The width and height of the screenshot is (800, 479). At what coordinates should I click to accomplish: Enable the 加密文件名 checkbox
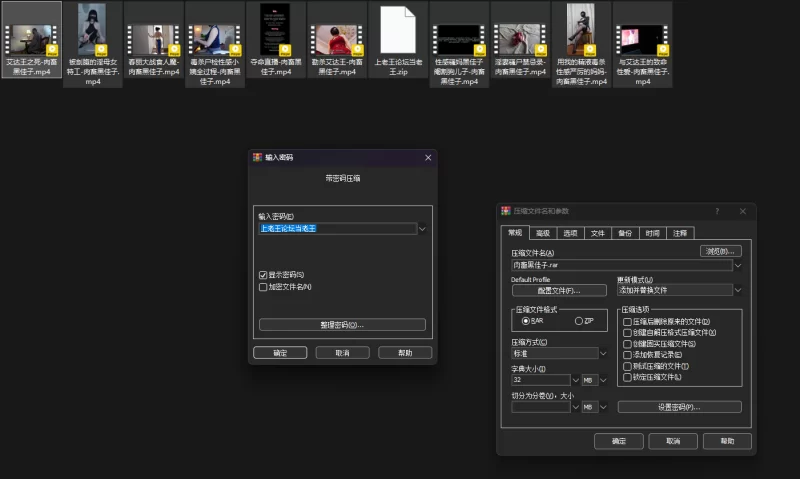[263, 287]
